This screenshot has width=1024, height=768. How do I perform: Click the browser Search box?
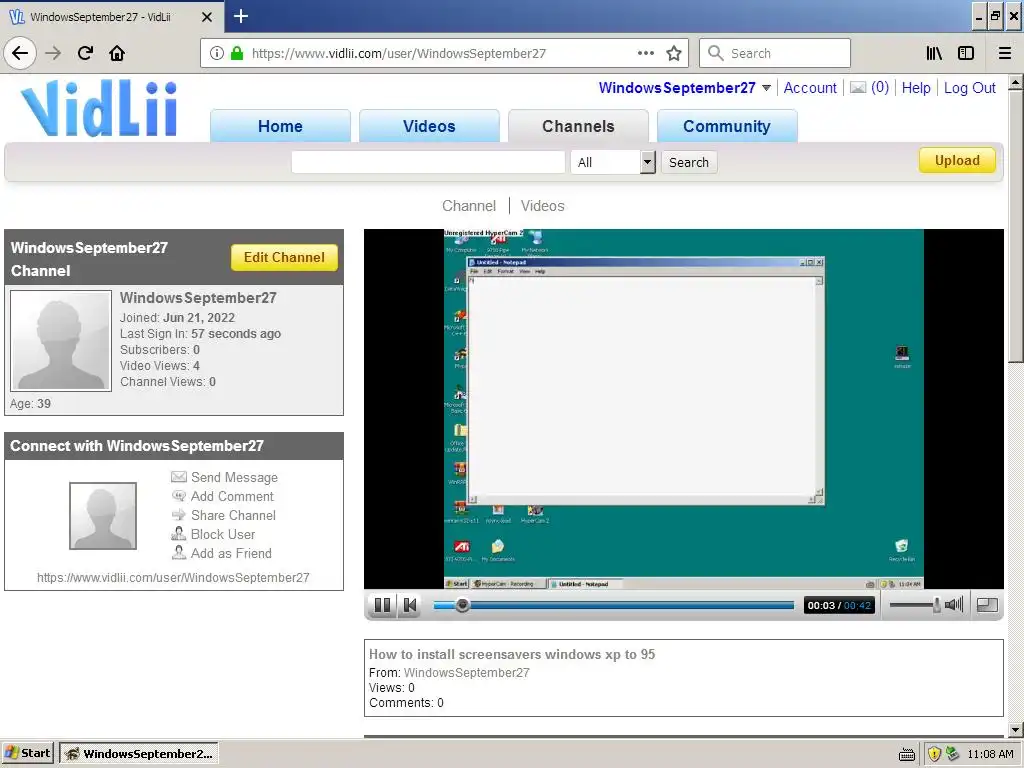point(775,53)
